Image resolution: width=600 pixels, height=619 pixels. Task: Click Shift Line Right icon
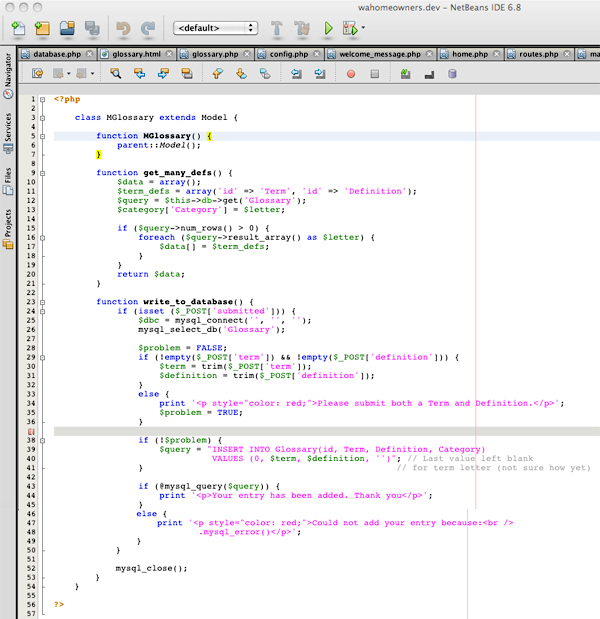(320, 73)
